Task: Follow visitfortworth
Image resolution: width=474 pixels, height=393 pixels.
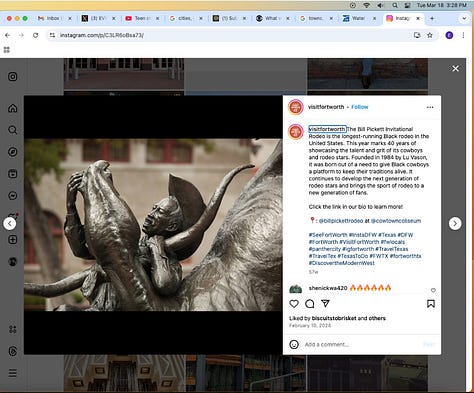Action: (x=360, y=107)
